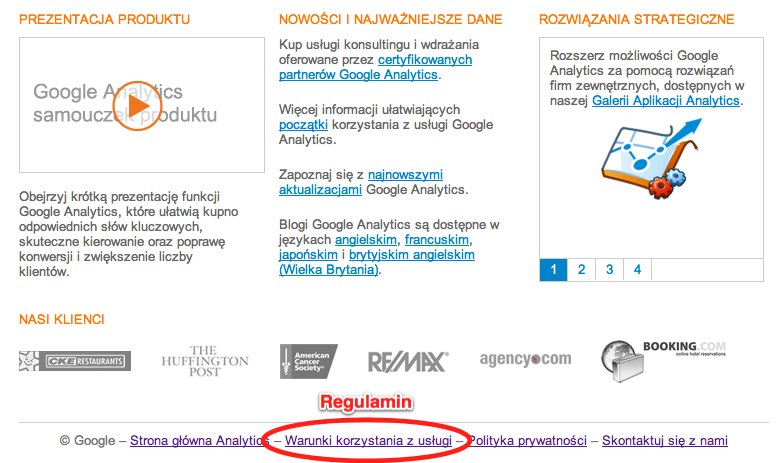Click the PREZENTACJA PRODUKTU heading
The image size is (782, 463).
click(x=104, y=19)
